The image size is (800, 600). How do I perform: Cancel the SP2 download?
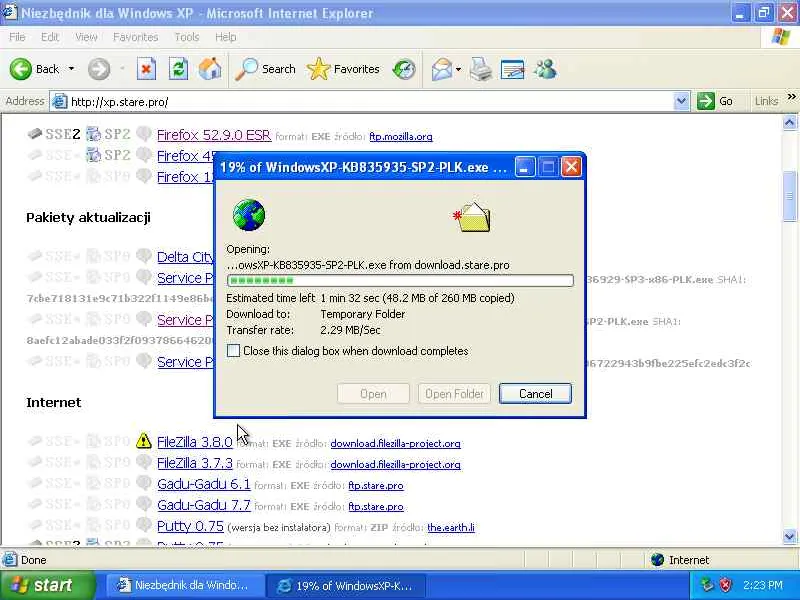pos(535,393)
